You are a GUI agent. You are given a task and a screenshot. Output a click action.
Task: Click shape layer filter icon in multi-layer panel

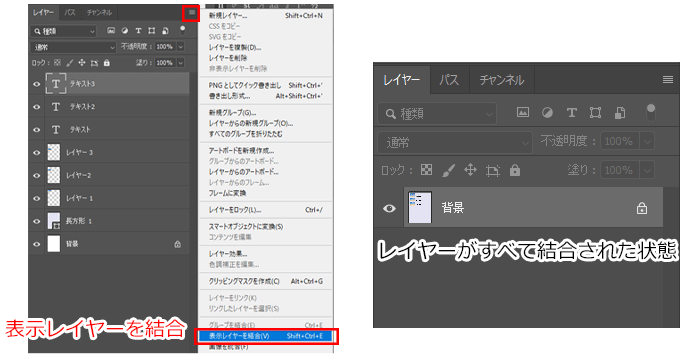click(152, 30)
